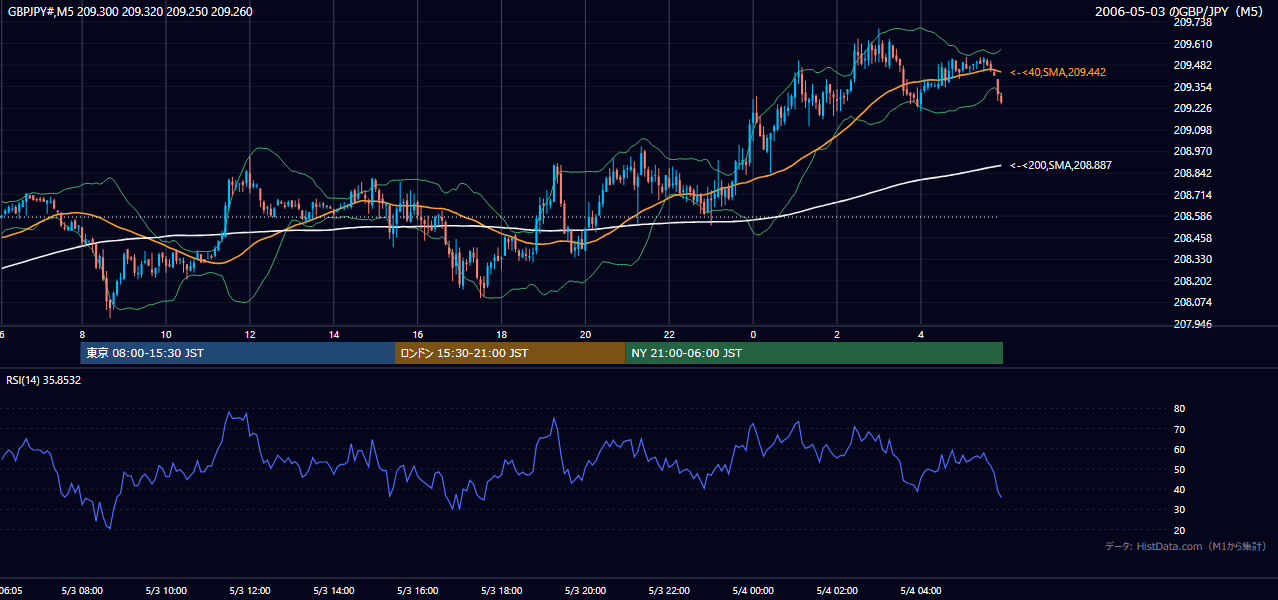1278x600 pixels.
Task: Click the ロンドン 15:30-21:00 JST session bar
Action: point(510,353)
